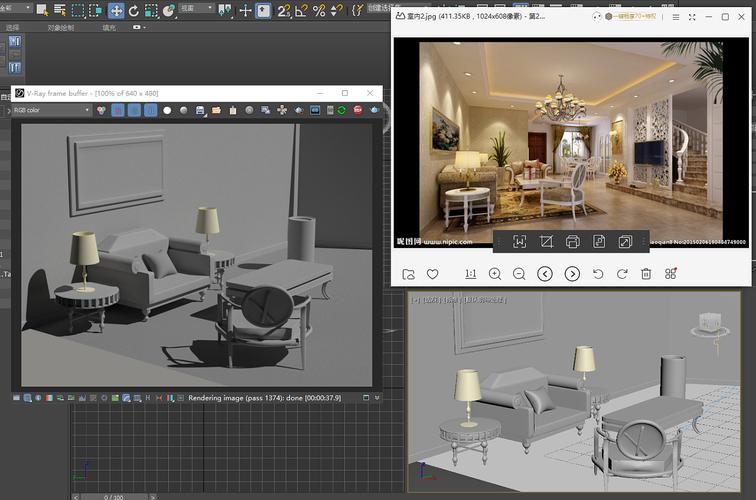
Task: Click the Select Object tool icon
Action: point(42,10)
